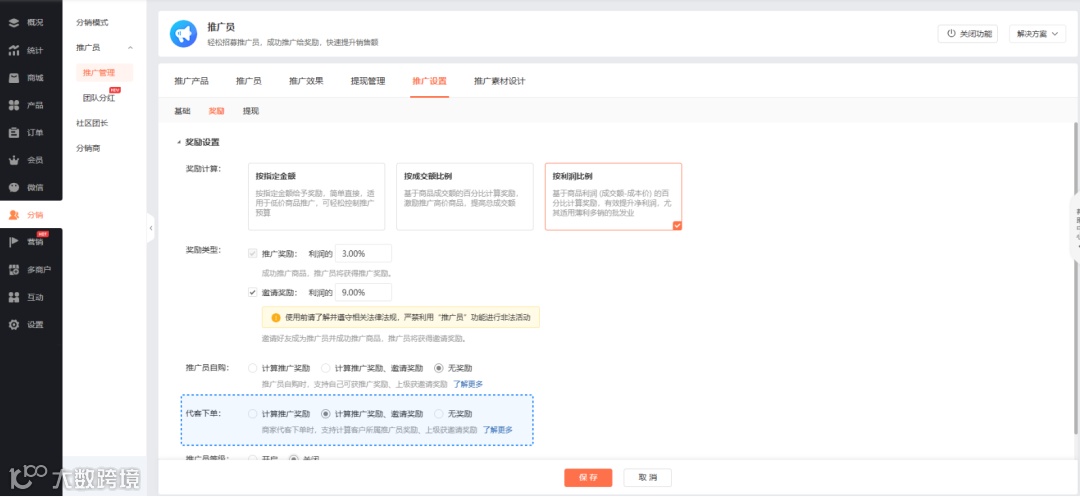Open 了解更多 link under 代客下单
The width and height of the screenshot is (1080, 498).
point(497,430)
